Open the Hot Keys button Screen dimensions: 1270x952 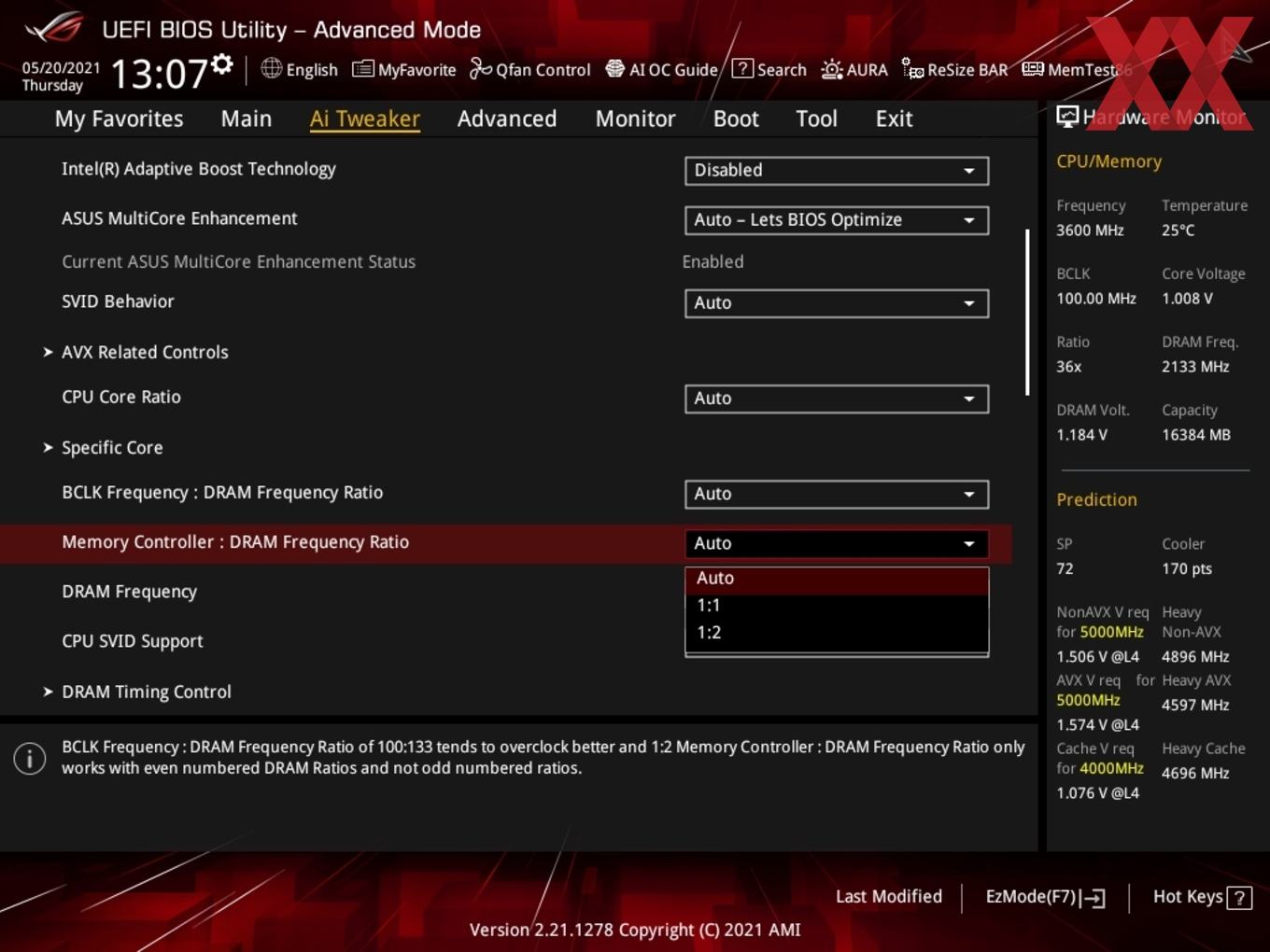coord(1202,897)
